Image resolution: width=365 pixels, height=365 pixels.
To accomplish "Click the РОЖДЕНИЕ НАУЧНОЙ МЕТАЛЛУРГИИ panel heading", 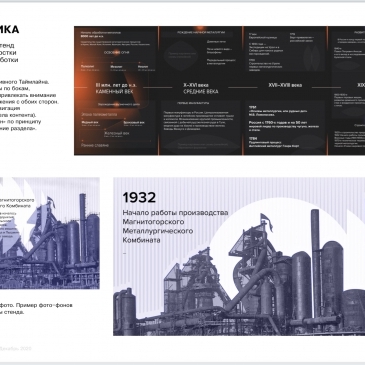I will click(x=201, y=33).
